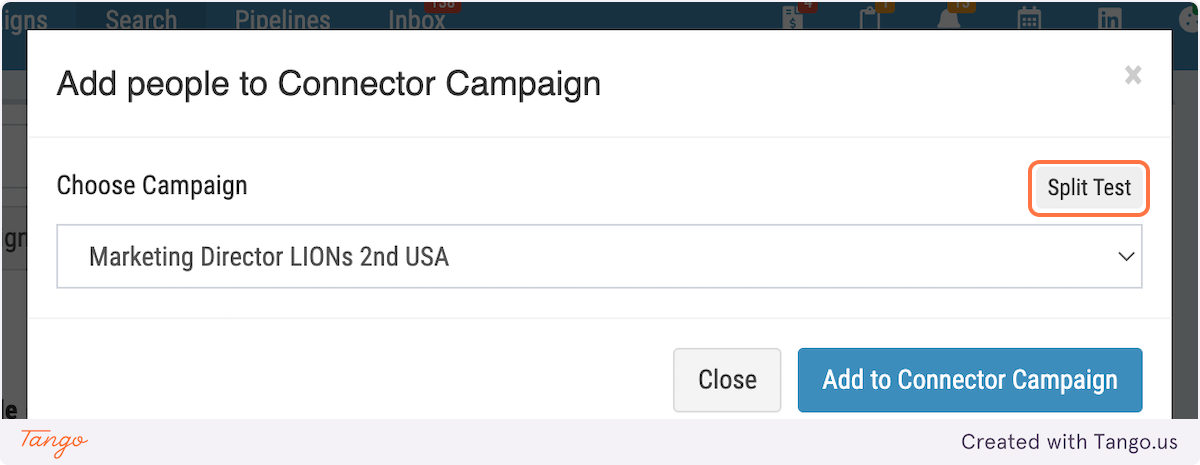Follow the Created with Tango.us link
The image size is (1200, 465).
pyautogui.click(x=1069, y=441)
